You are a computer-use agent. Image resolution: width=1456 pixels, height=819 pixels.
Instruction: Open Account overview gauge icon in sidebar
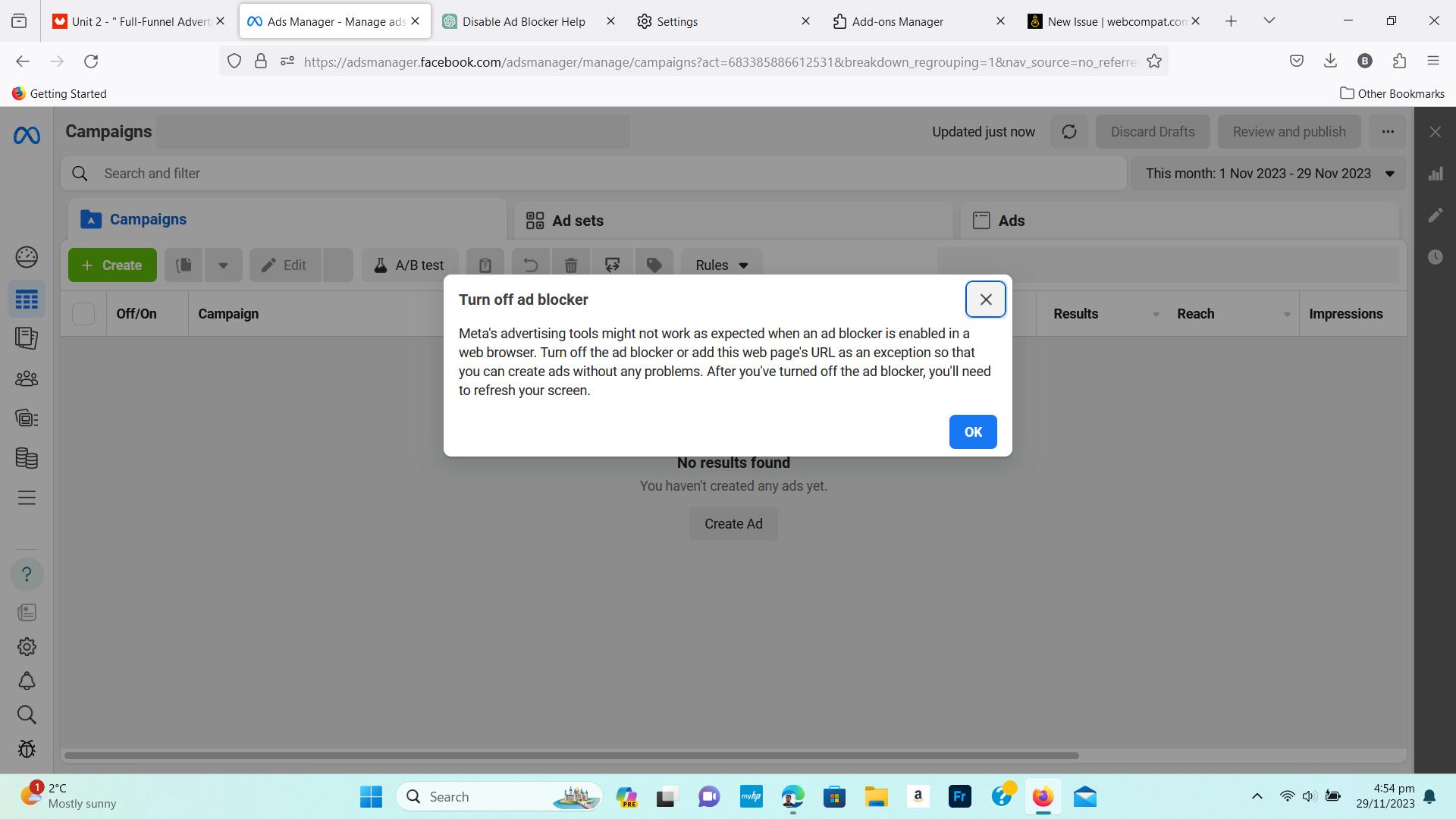tap(27, 257)
